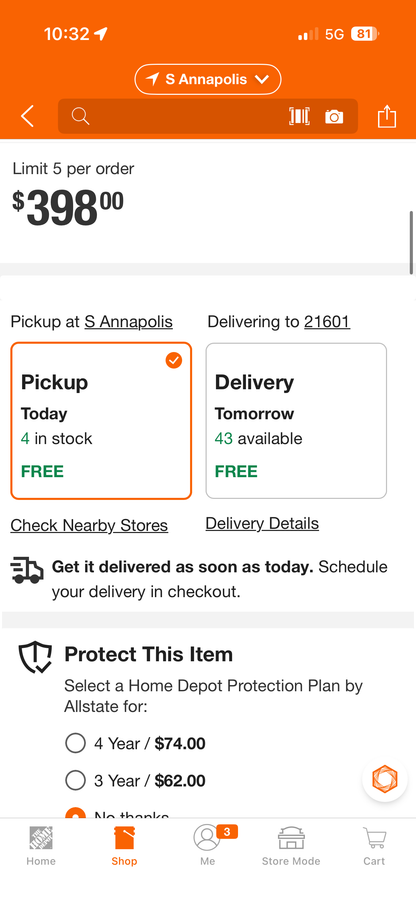
Task: Expand the S Annapolis store dropdown
Action: coord(208,80)
